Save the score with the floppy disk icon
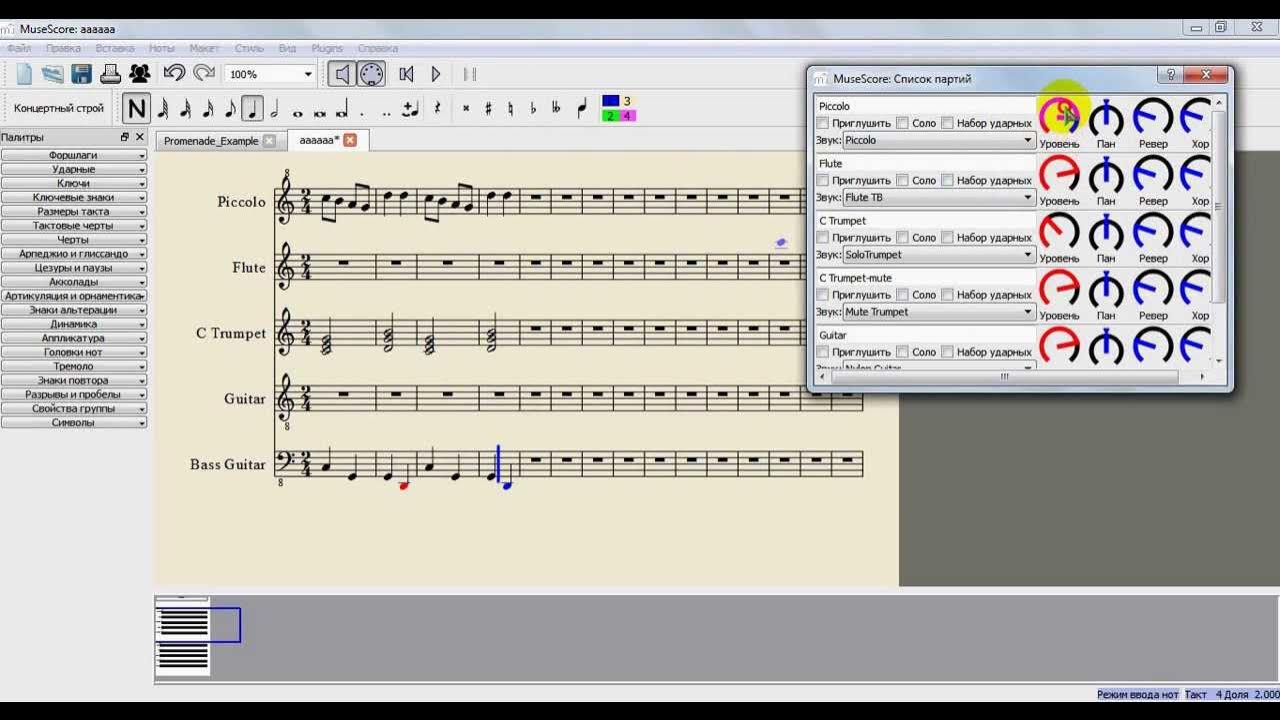 [x=81, y=74]
